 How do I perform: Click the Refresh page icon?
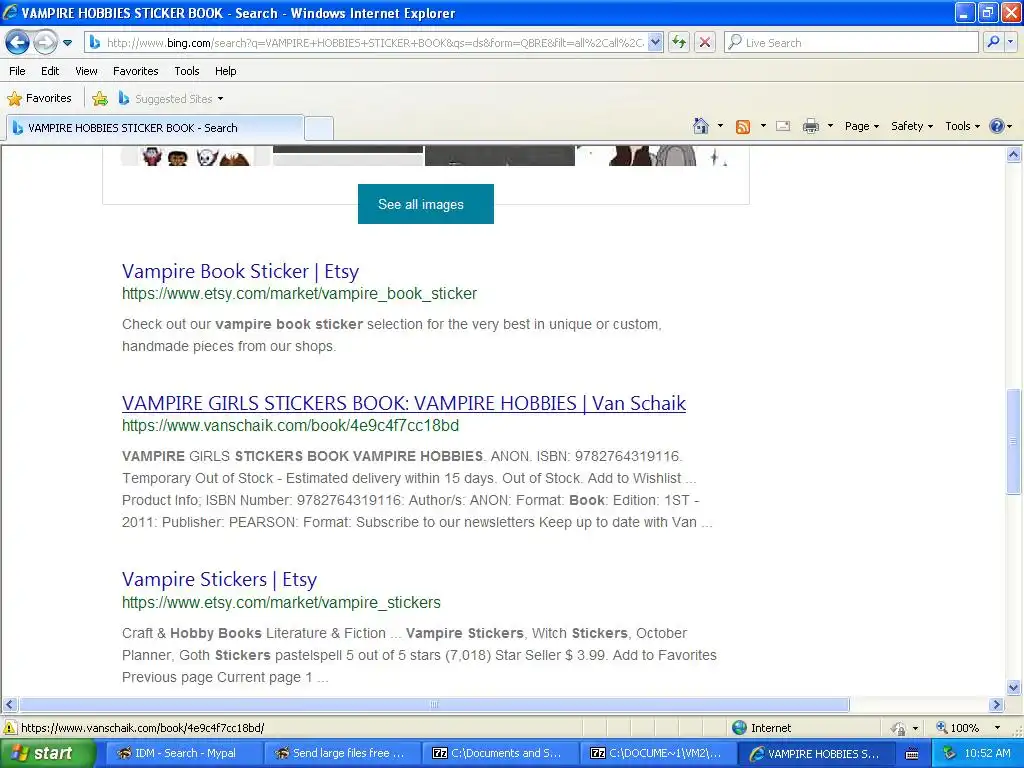tap(679, 43)
